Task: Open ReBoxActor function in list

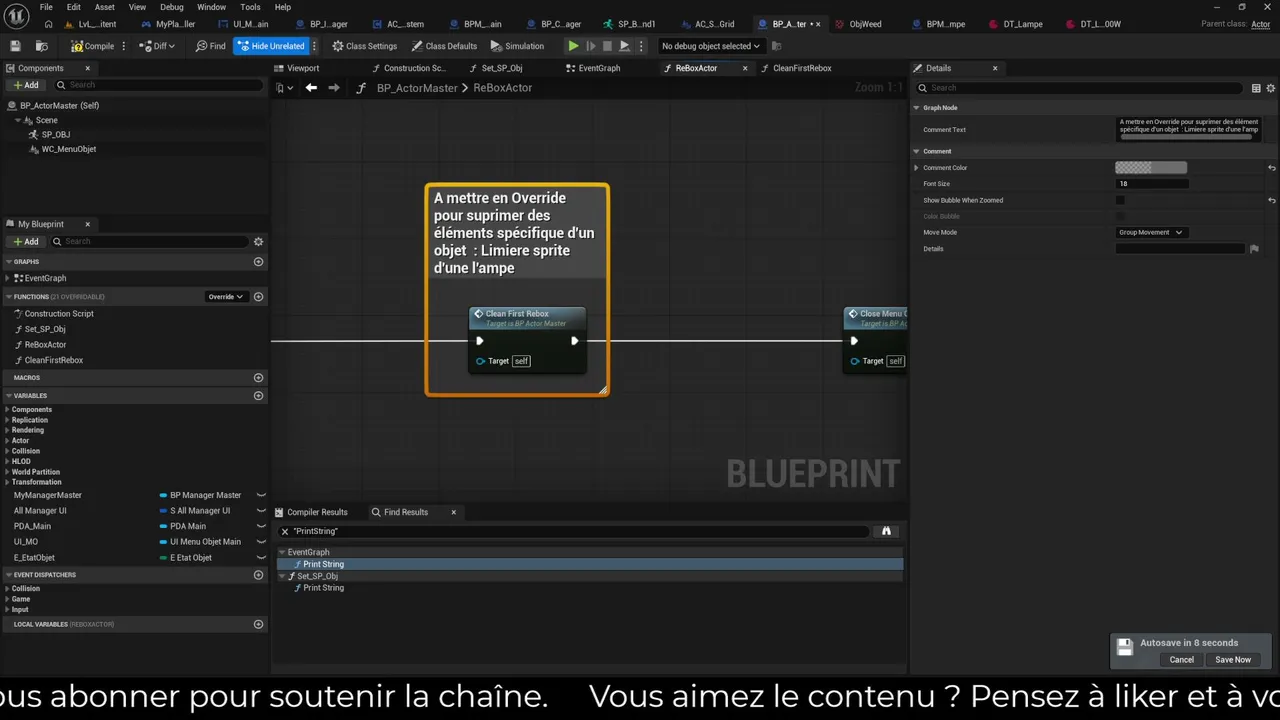Action: tap(45, 344)
